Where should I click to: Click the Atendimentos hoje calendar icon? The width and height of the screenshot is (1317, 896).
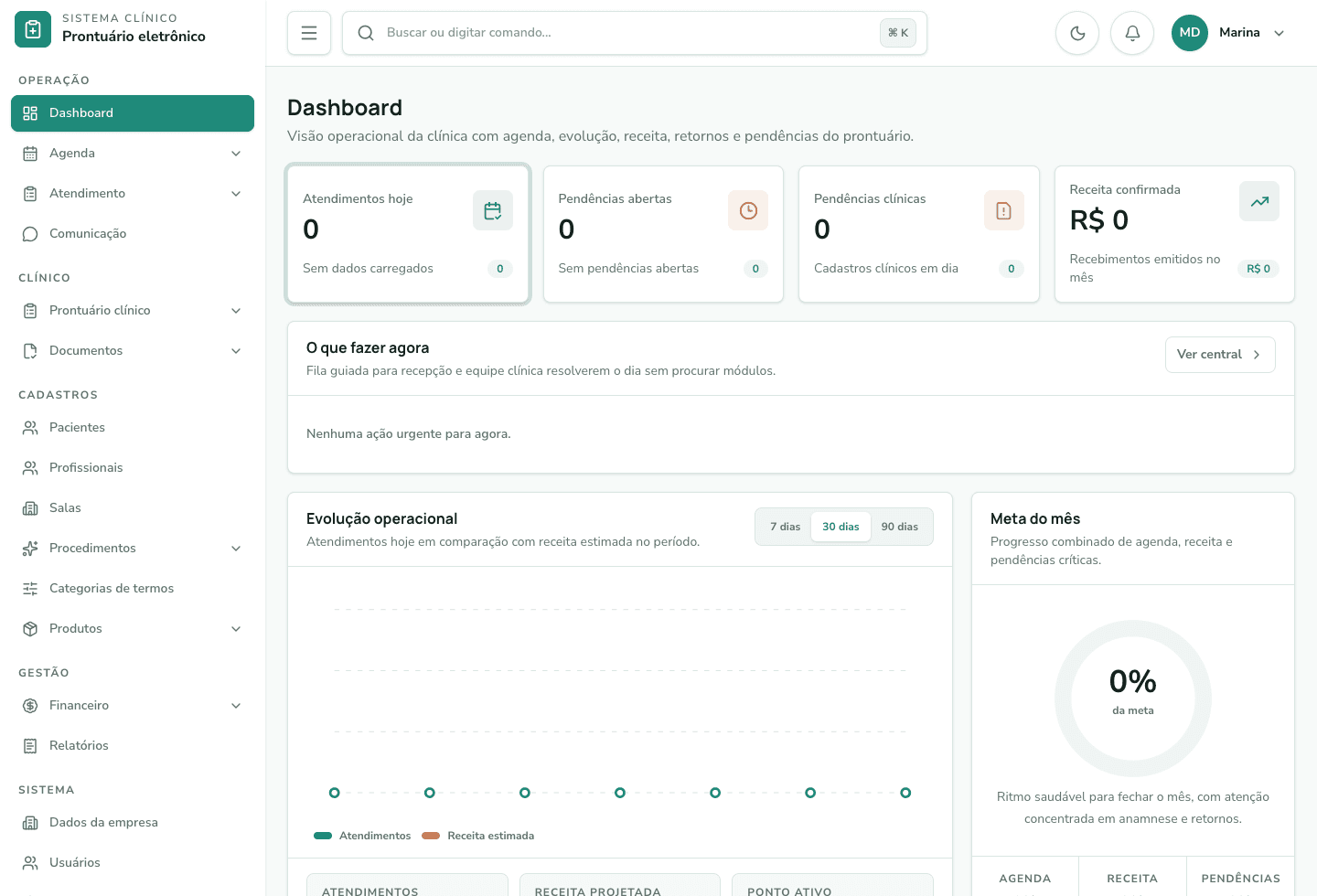(493, 210)
